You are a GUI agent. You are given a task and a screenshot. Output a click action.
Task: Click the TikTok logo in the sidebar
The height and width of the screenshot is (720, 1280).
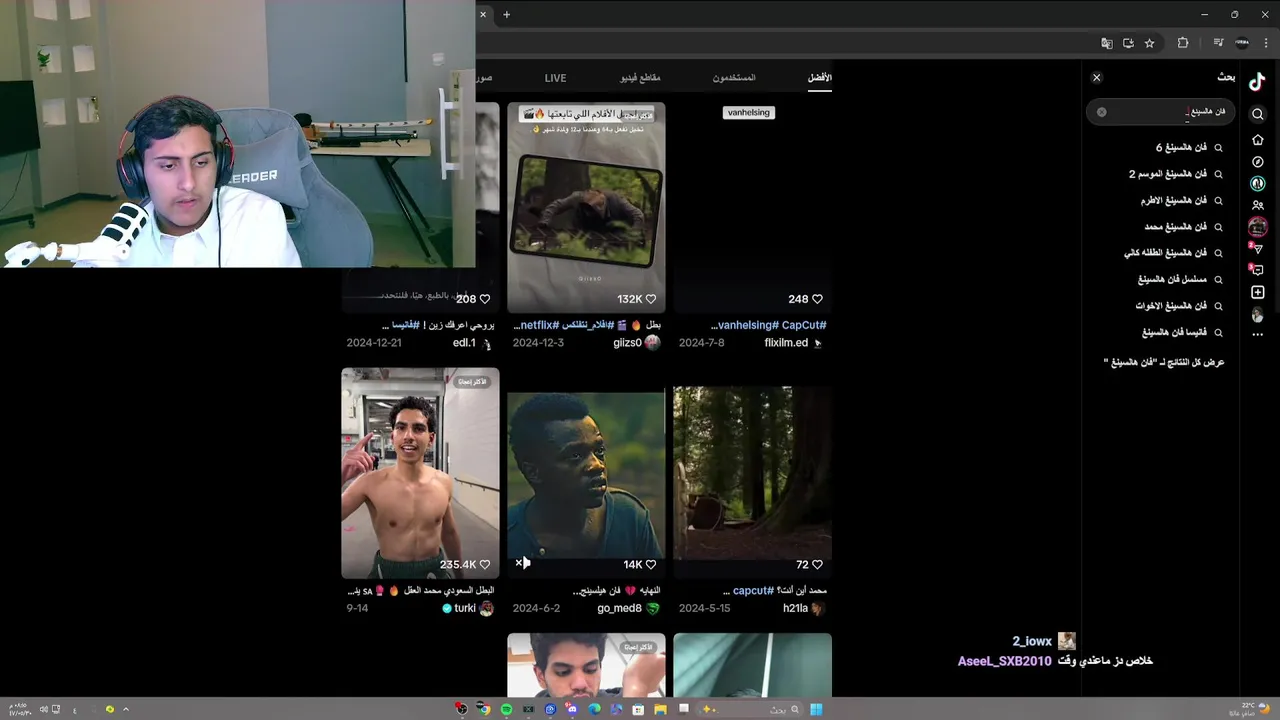[1257, 83]
